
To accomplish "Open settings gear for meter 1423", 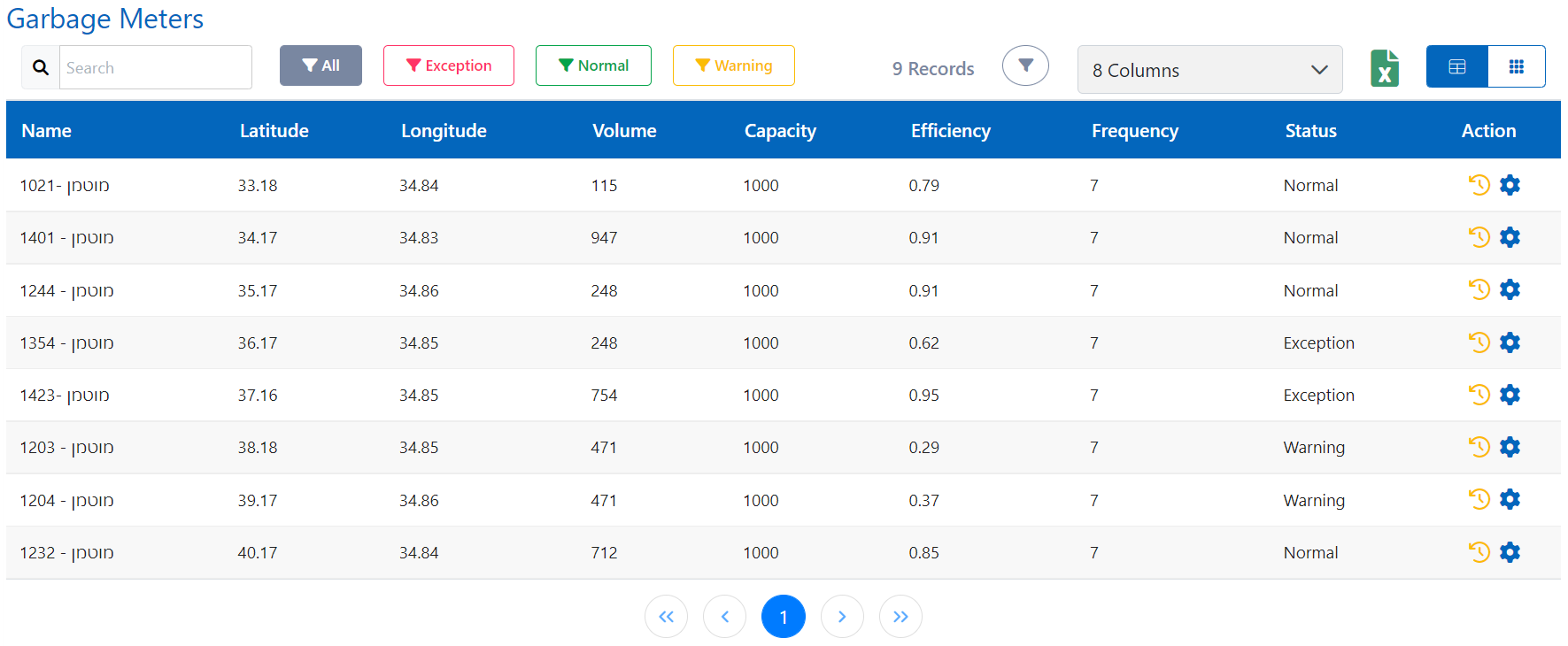I will 1510,395.
